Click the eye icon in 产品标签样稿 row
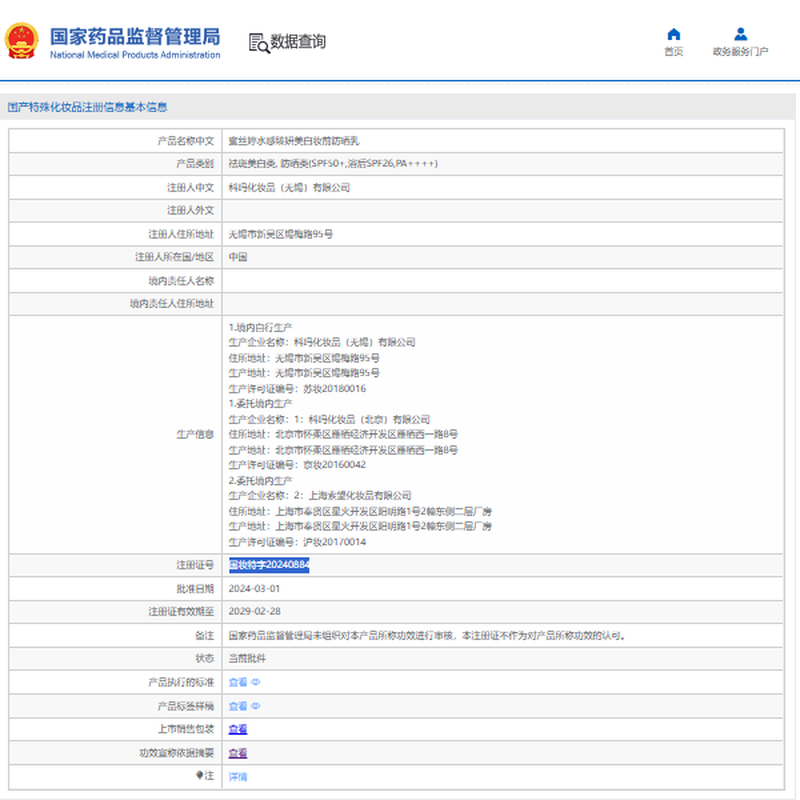Image resolution: width=800 pixels, height=800 pixels. pyautogui.click(x=256, y=706)
